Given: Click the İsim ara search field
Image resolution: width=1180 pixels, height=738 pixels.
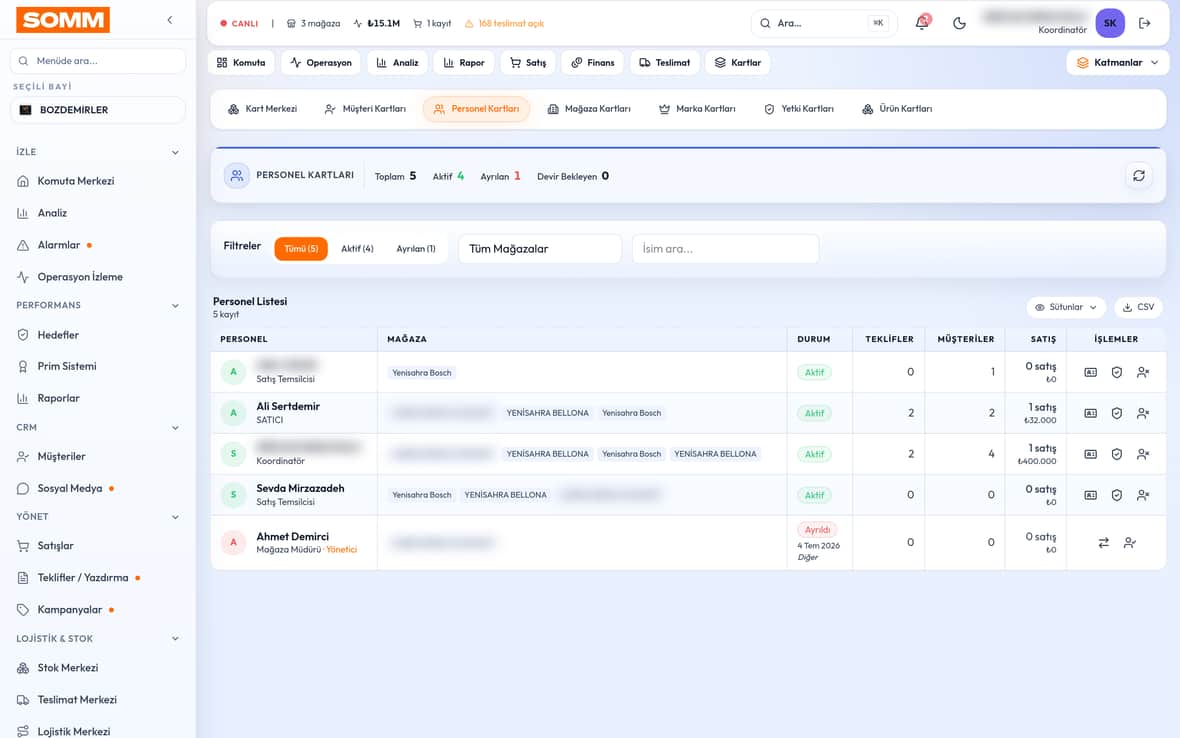Looking at the screenshot, I should pos(725,248).
